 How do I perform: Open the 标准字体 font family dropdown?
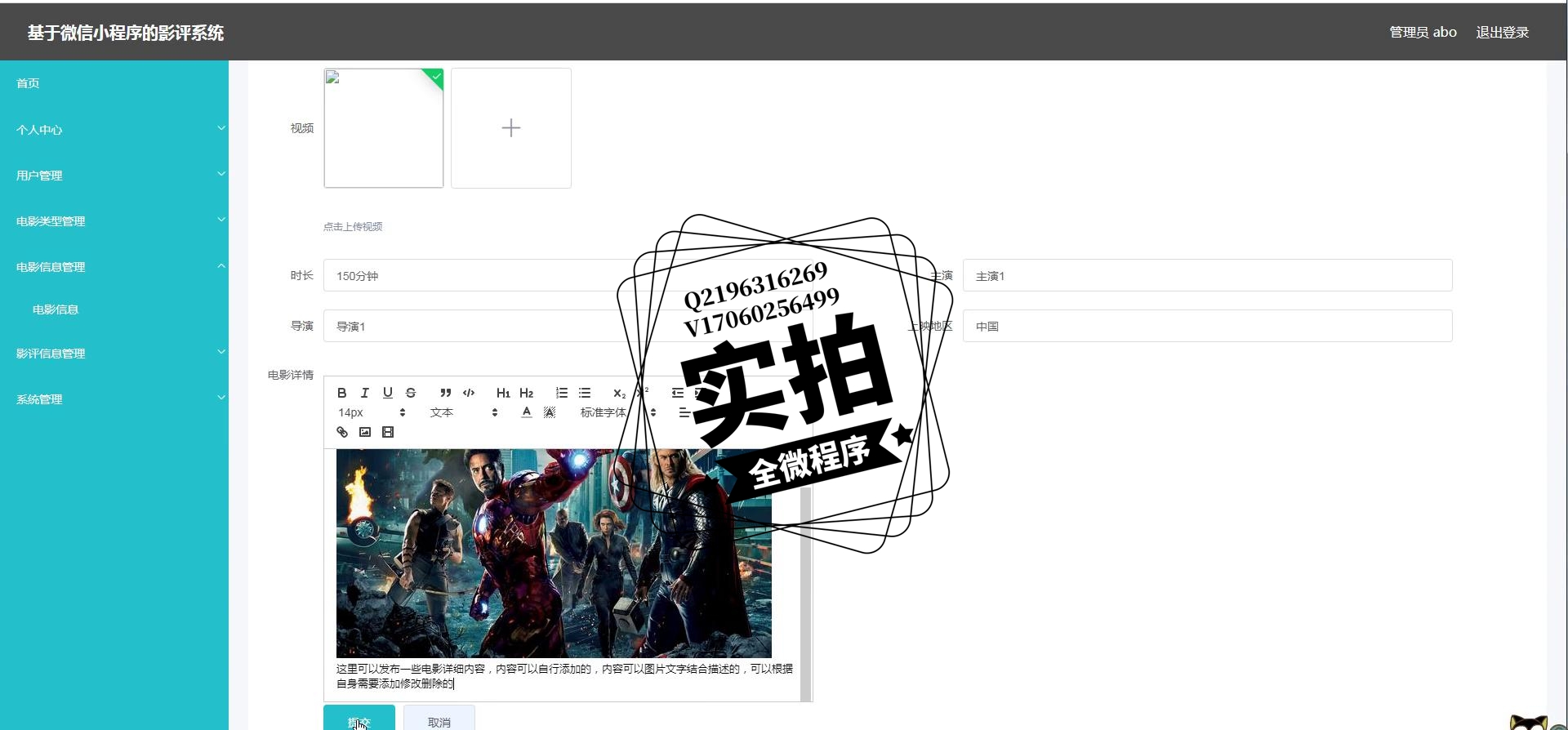(617, 412)
